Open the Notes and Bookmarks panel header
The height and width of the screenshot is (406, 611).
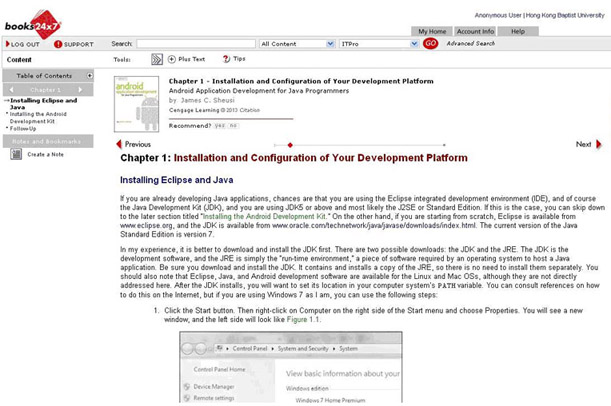point(48,141)
